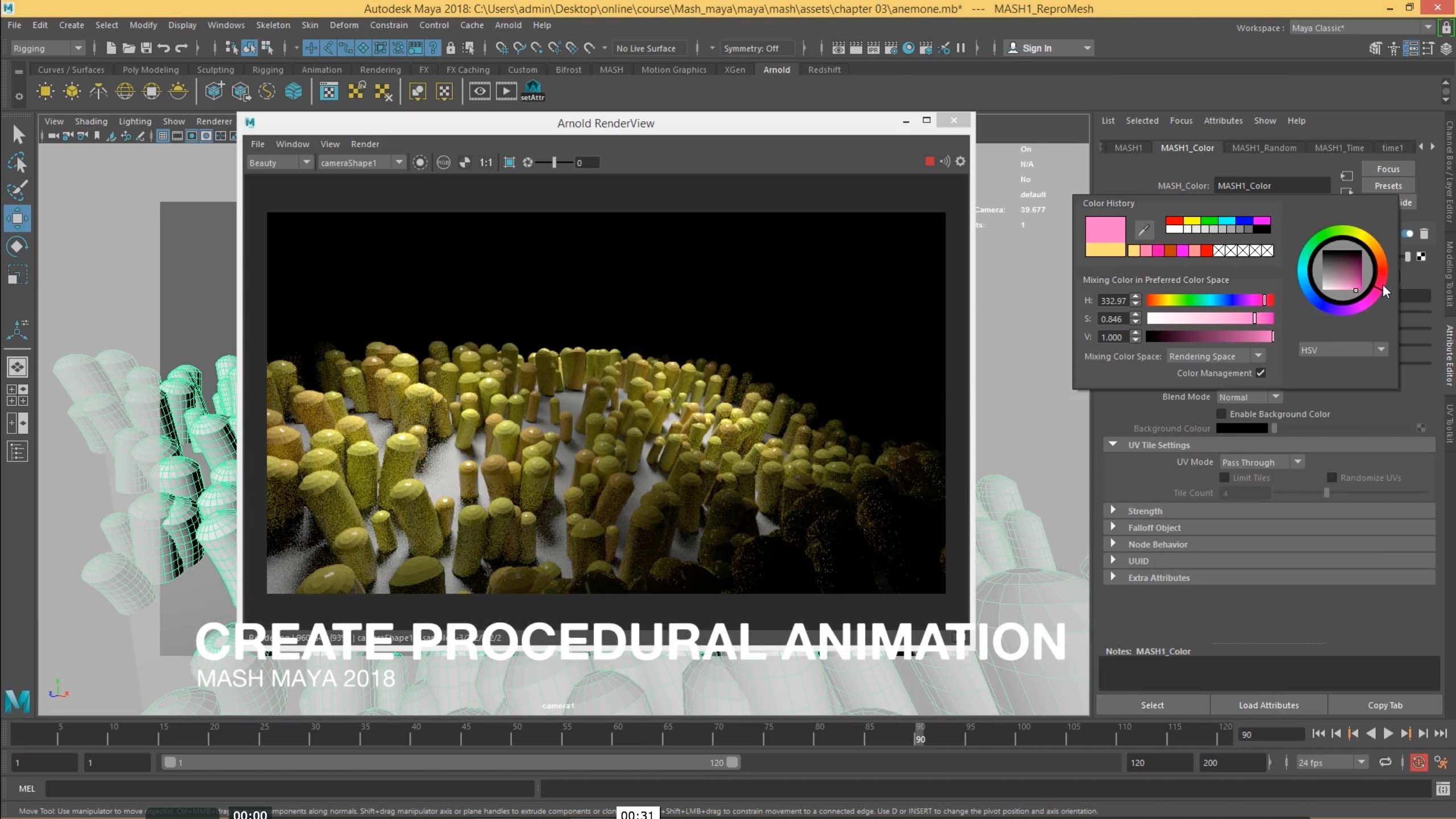
Task: Click the Save scene icon
Action: [146, 48]
